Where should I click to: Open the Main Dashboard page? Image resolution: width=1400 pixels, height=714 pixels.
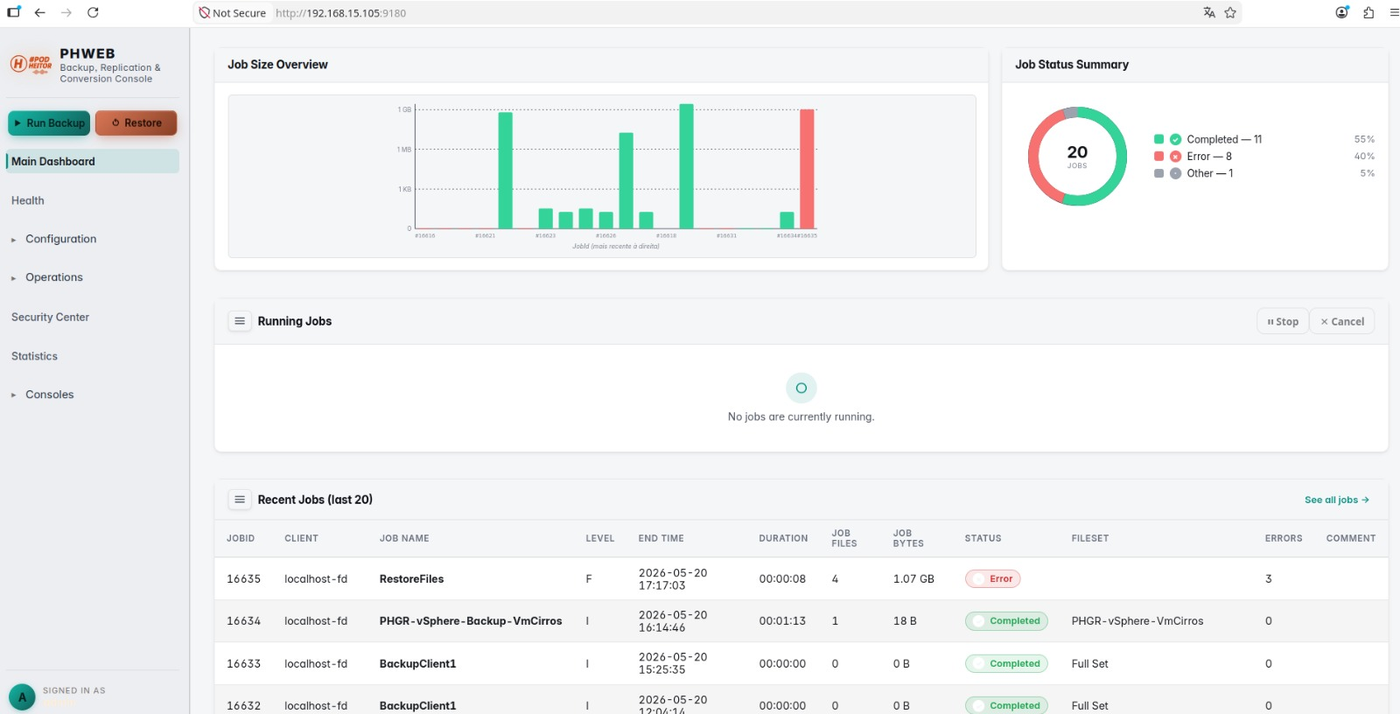point(92,161)
